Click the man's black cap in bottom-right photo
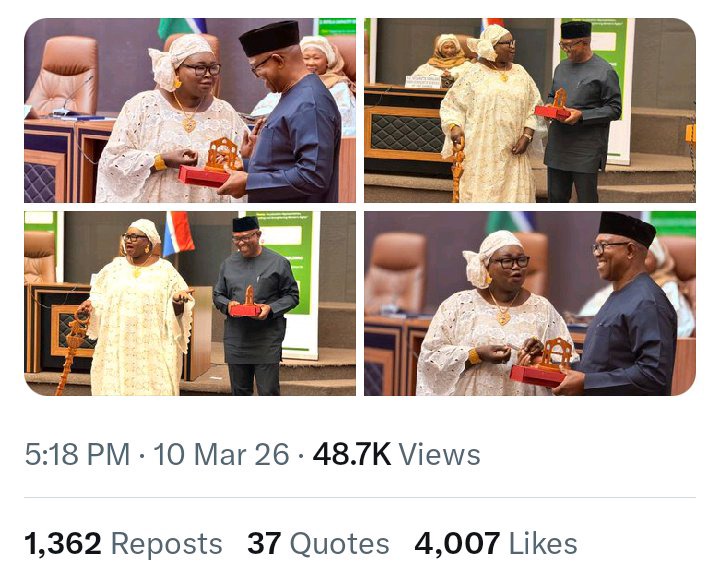The height and width of the screenshot is (584, 720). [x=627, y=227]
